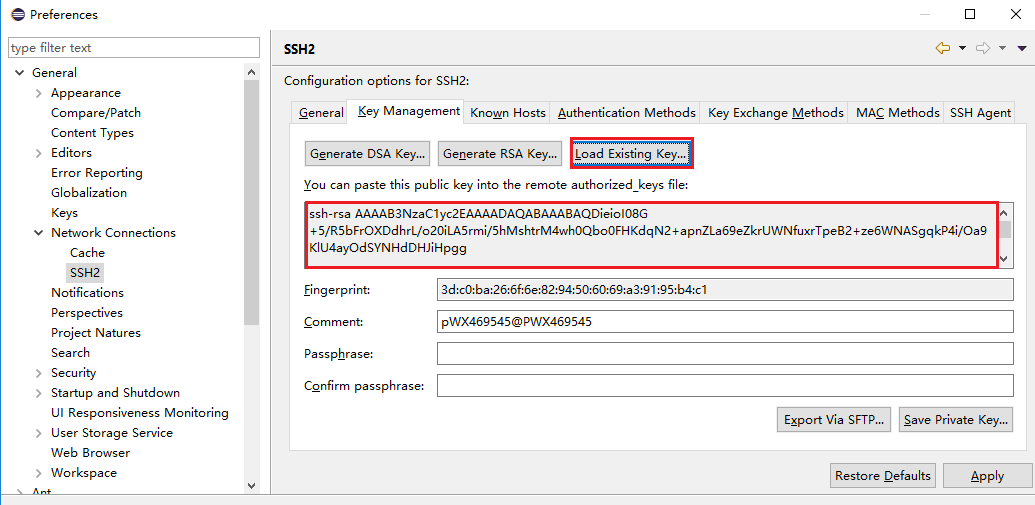Click the Load Existing Key button
The height and width of the screenshot is (505, 1035).
pos(631,154)
